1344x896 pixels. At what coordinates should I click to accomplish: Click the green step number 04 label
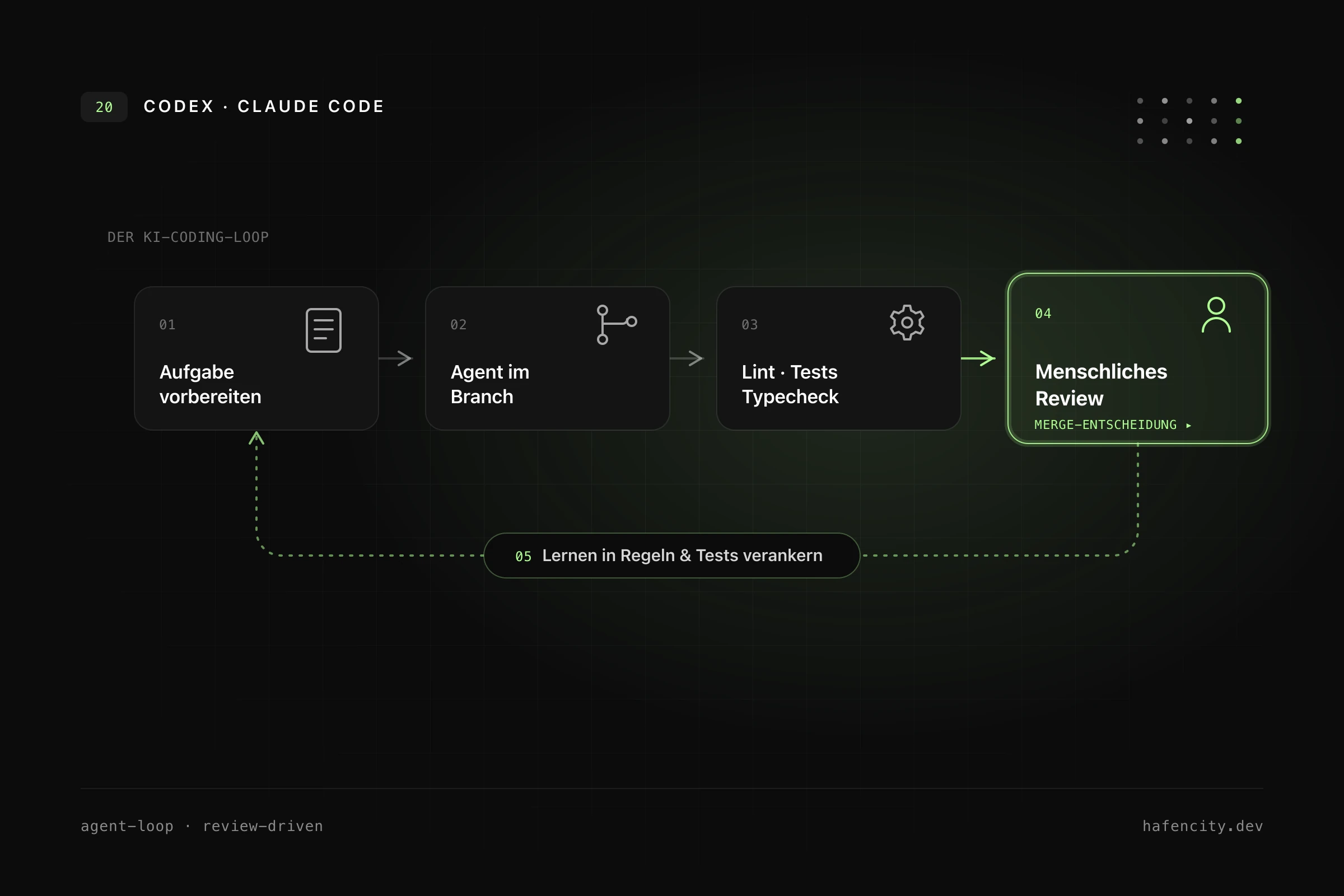[1043, 313]
